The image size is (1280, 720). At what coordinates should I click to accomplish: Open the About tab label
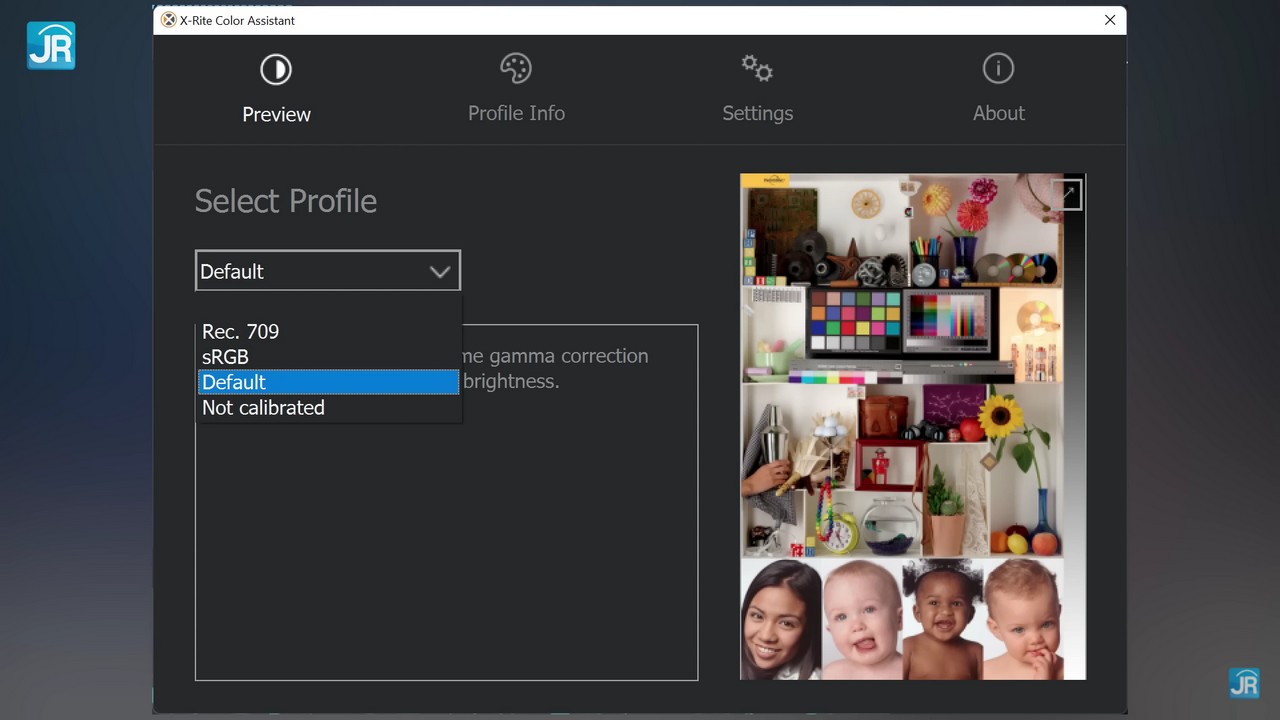pyautogui.click(x=998, y=113)
